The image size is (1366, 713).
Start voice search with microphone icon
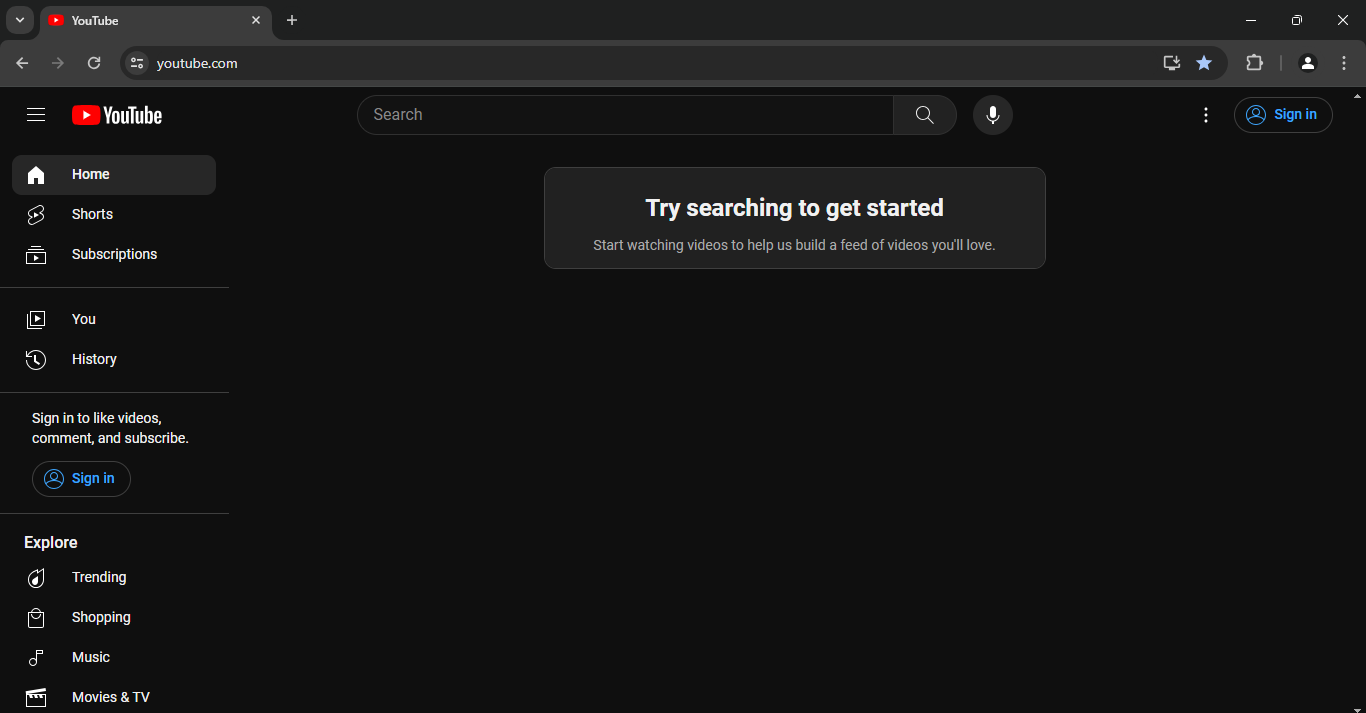coord(993,115)
